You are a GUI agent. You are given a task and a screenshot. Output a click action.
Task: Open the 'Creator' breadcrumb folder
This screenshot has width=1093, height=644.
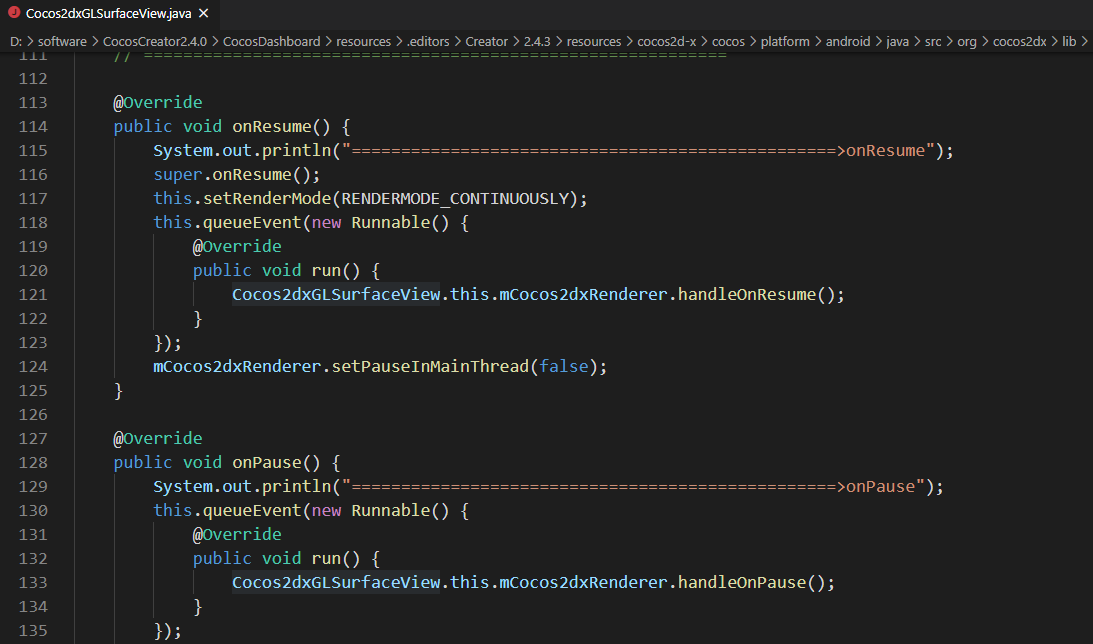pyautogui.click(x=487, y=42)
